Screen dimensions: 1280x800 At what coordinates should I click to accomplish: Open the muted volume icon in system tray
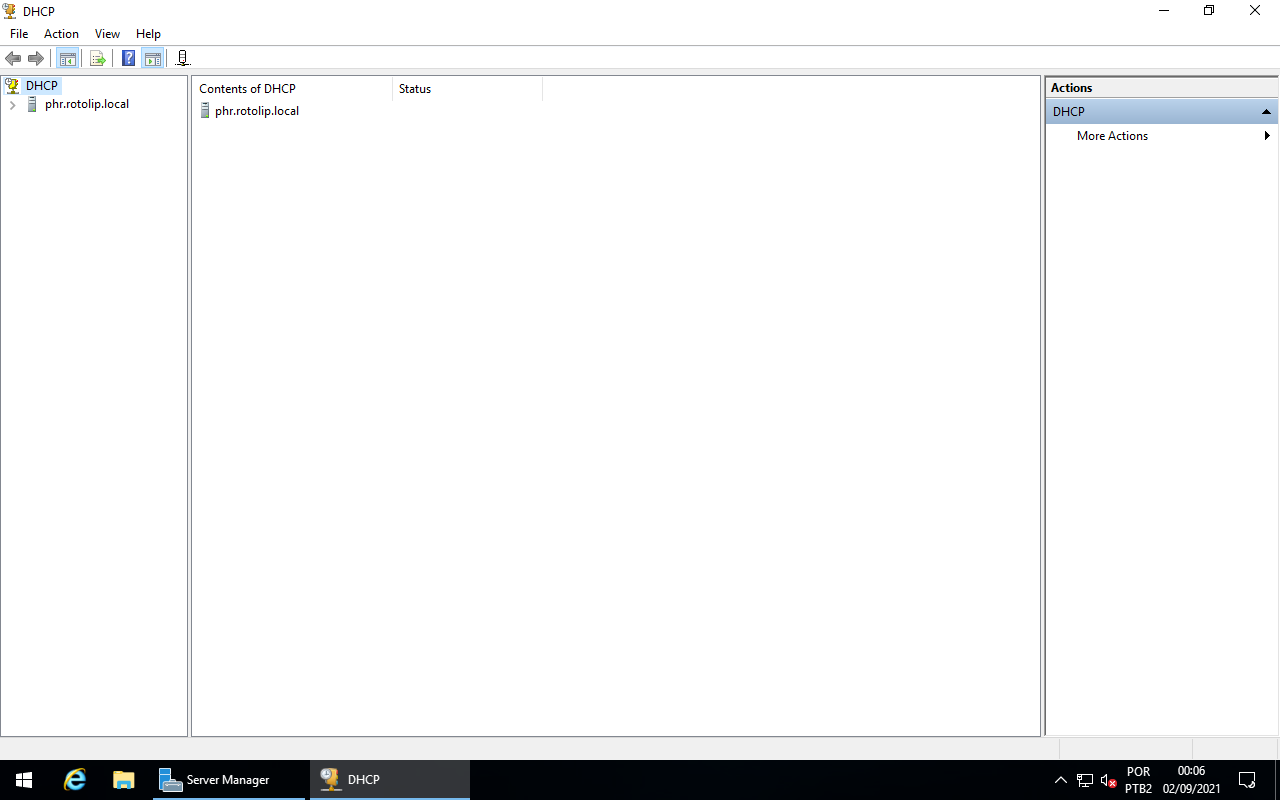[x=1106, y=780]
